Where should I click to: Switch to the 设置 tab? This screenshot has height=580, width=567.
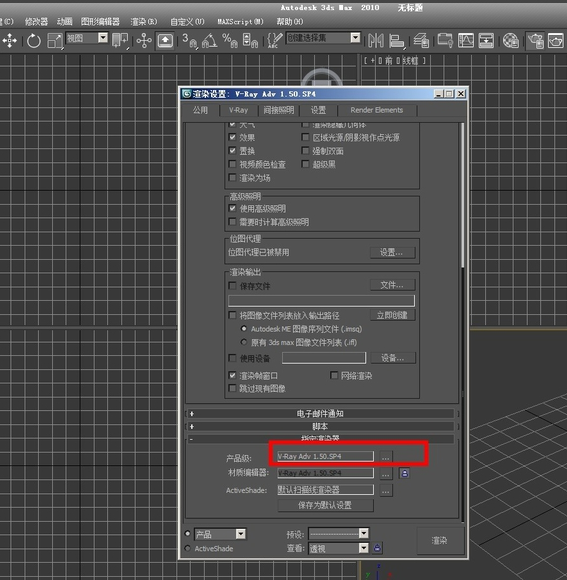coord(318,110)
